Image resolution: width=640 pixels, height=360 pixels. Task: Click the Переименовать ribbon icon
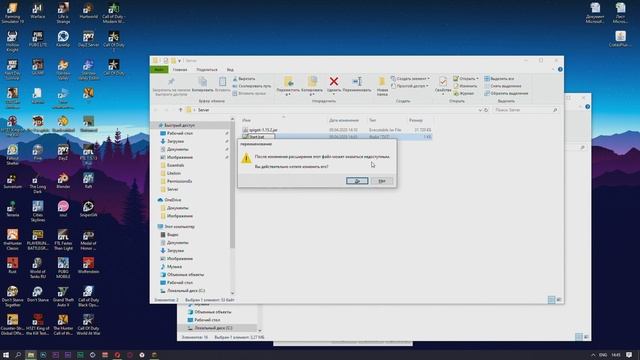click(357, 84)
